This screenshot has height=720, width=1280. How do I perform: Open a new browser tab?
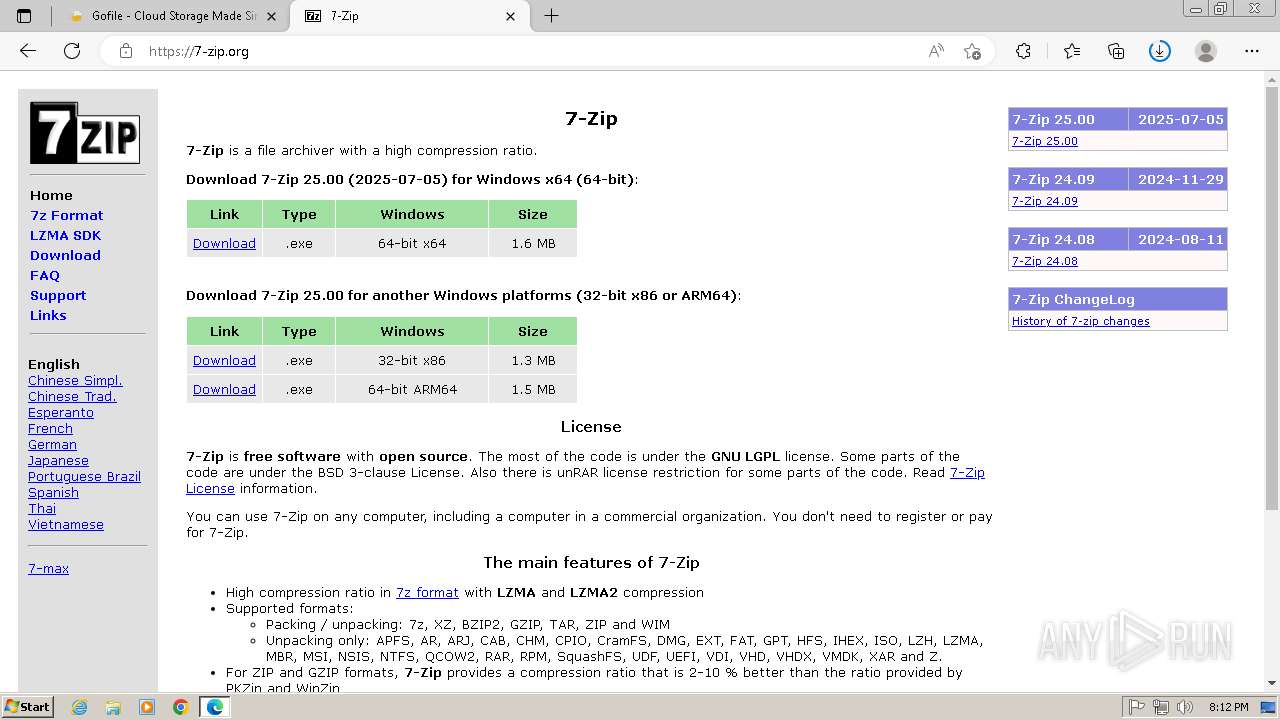(x=551, y=16)
